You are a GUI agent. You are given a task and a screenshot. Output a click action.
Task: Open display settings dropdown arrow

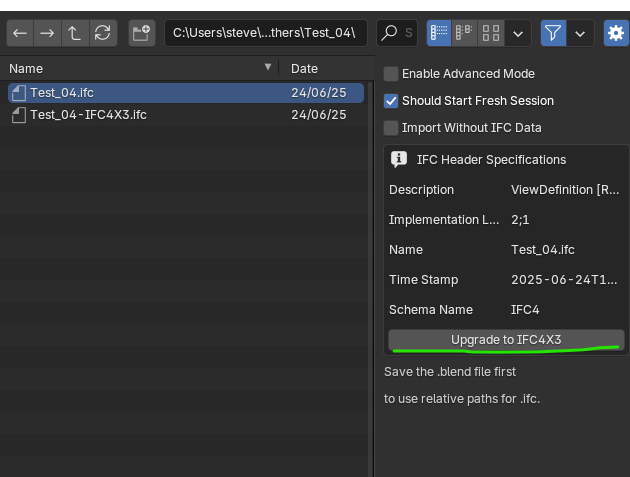tap(518, 33)
